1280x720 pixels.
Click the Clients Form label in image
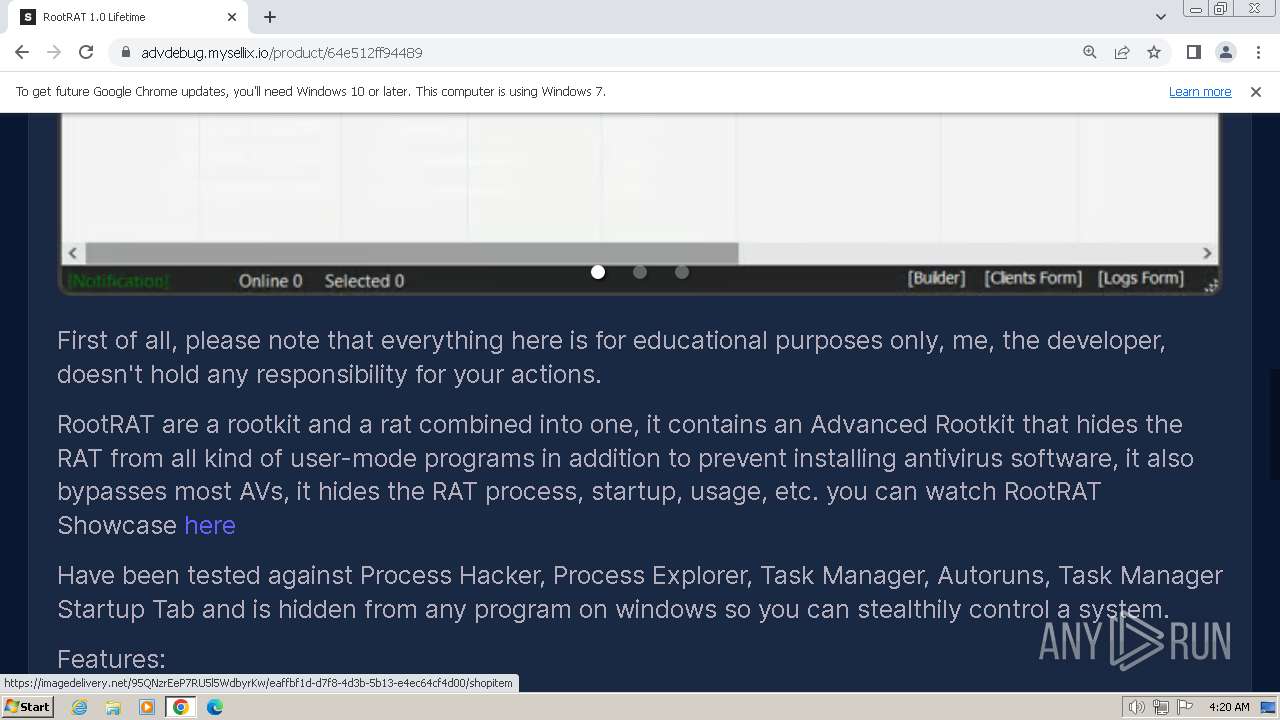click(1033, 278)
